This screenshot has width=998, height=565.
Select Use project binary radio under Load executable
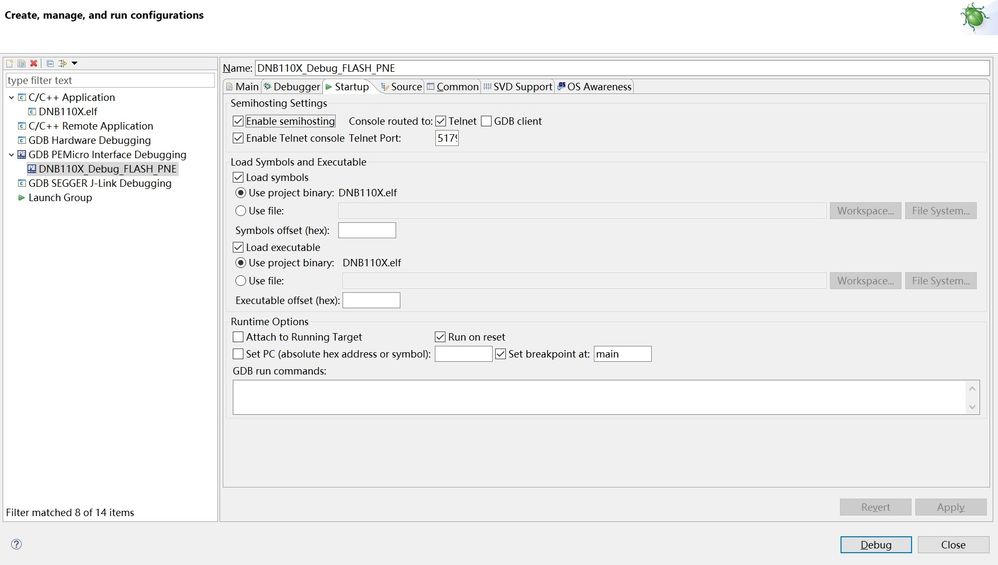[241, 263]
